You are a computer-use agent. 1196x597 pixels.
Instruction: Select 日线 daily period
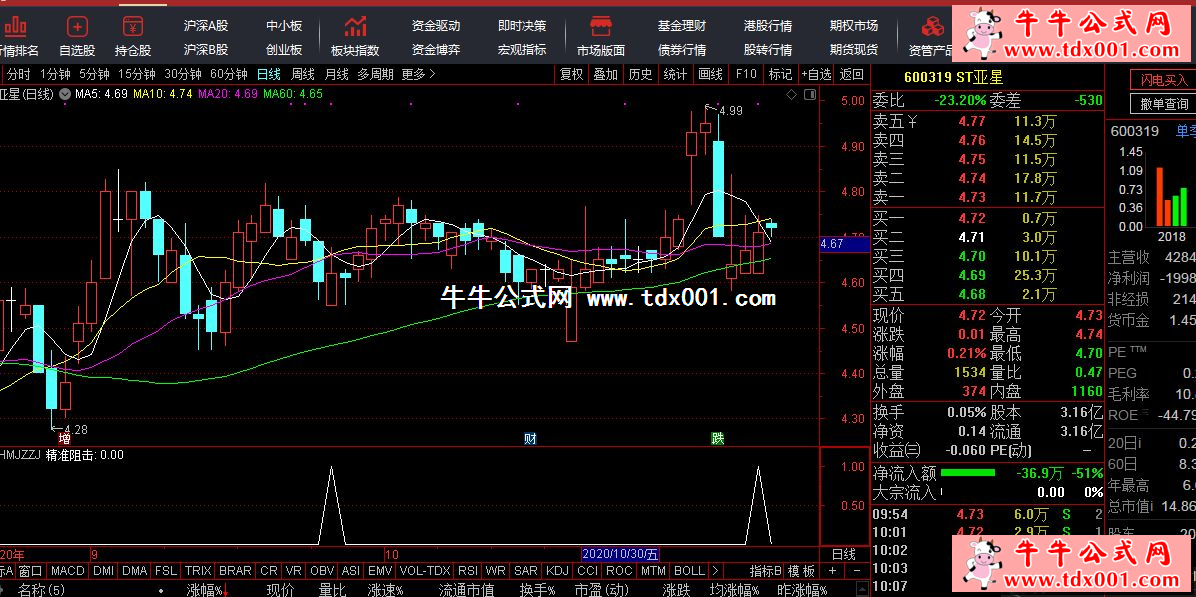click(268, 74)
